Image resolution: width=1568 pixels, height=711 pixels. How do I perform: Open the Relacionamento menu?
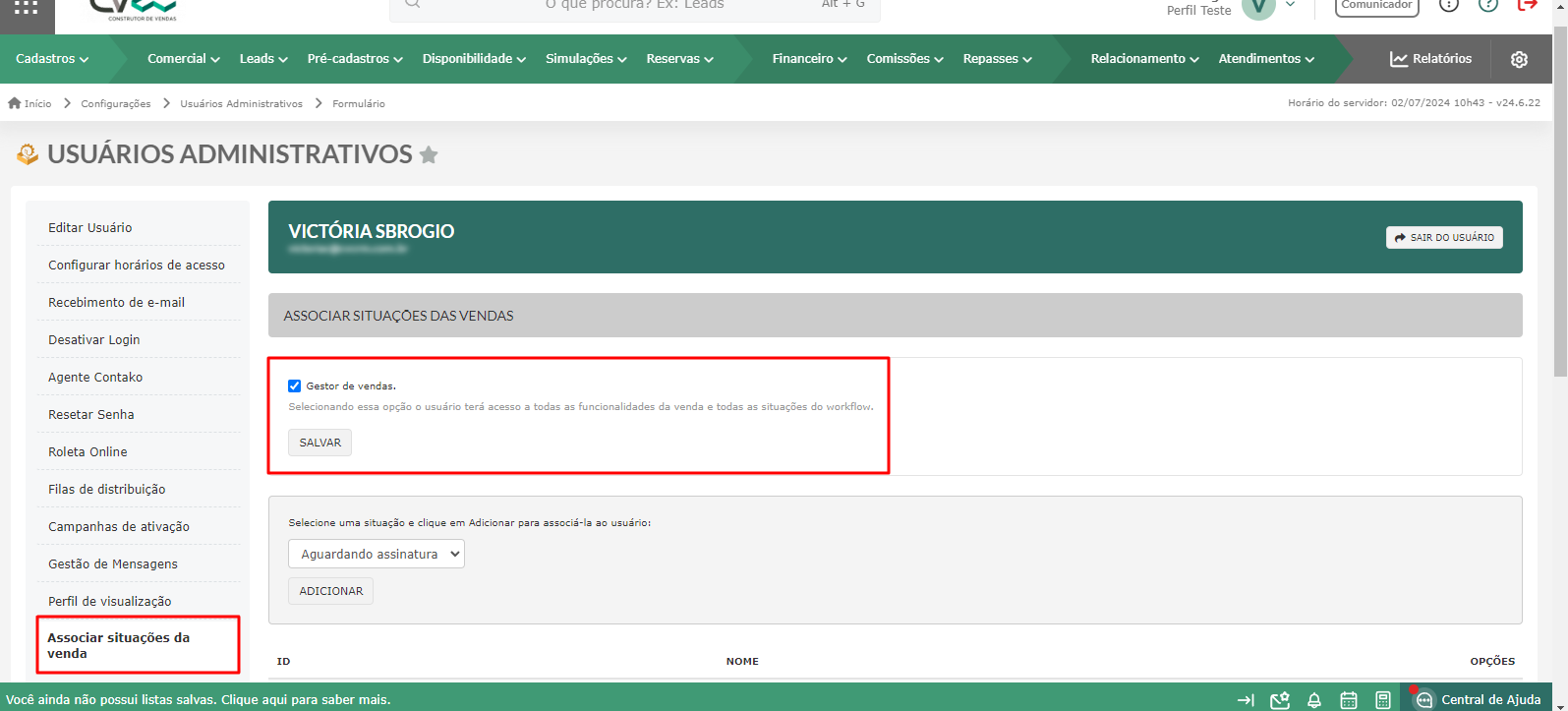click(x=1144, y=59)
